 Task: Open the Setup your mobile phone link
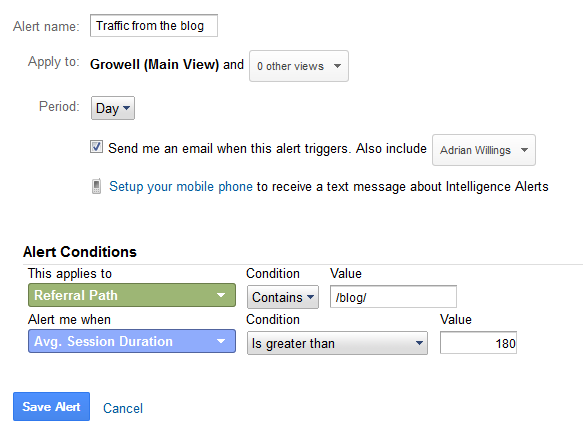181,186
